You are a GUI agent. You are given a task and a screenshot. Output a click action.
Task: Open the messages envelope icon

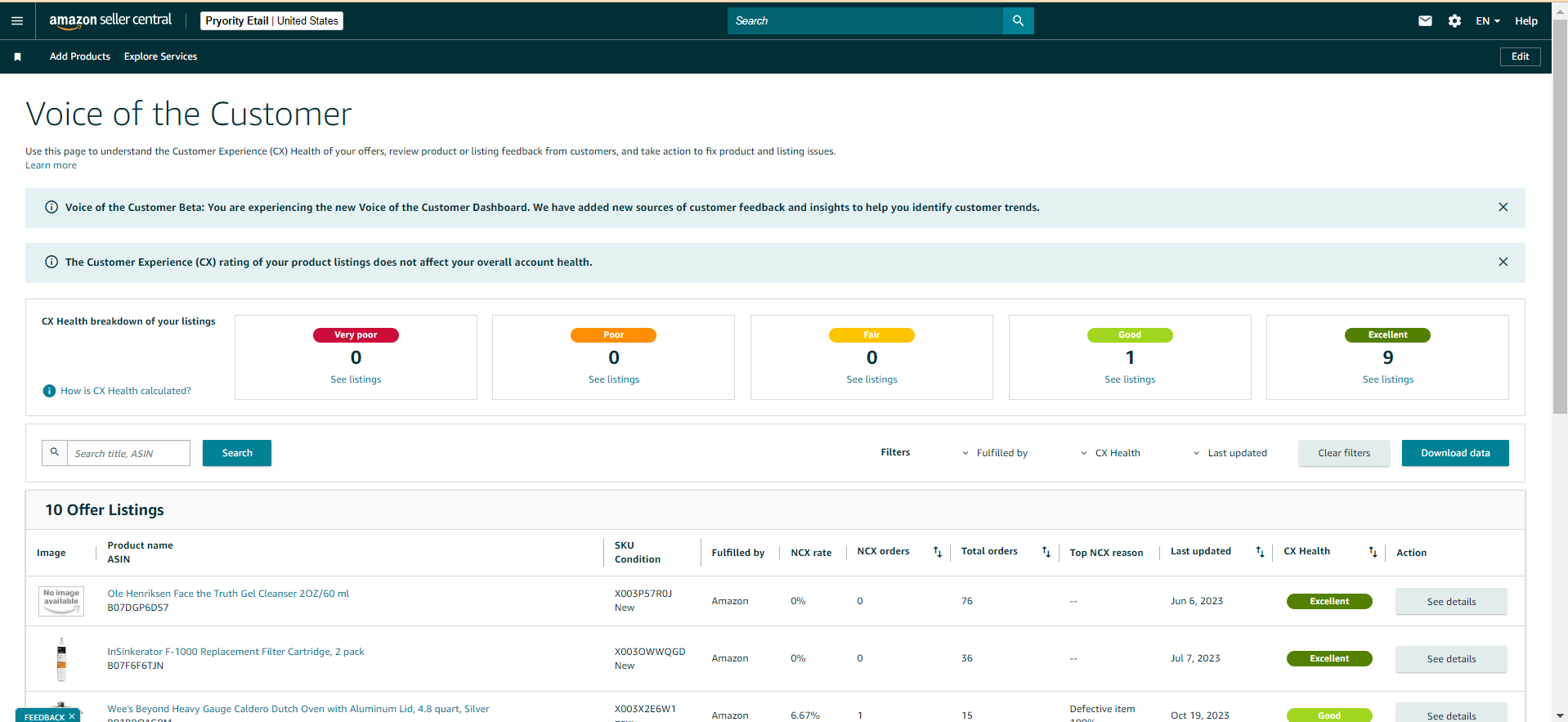click(1425, 21)
